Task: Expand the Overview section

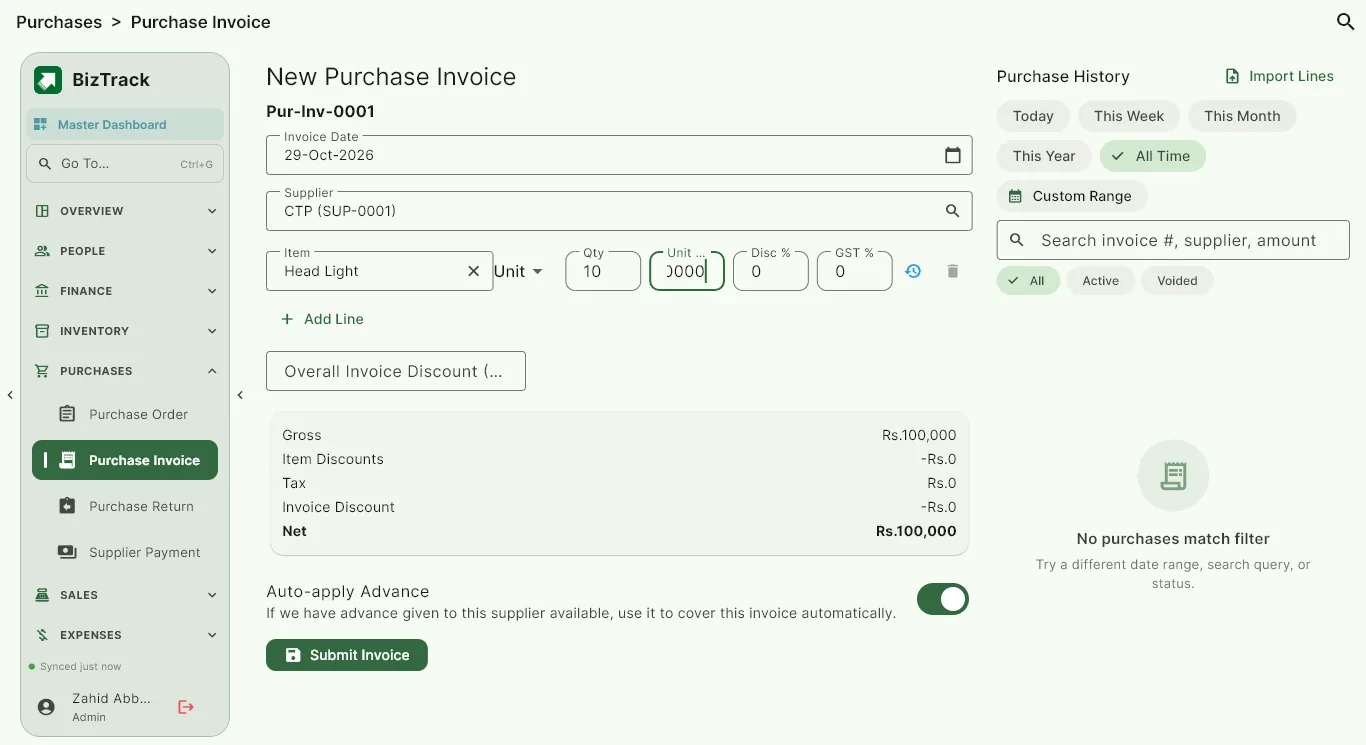Action: point(125,211)
